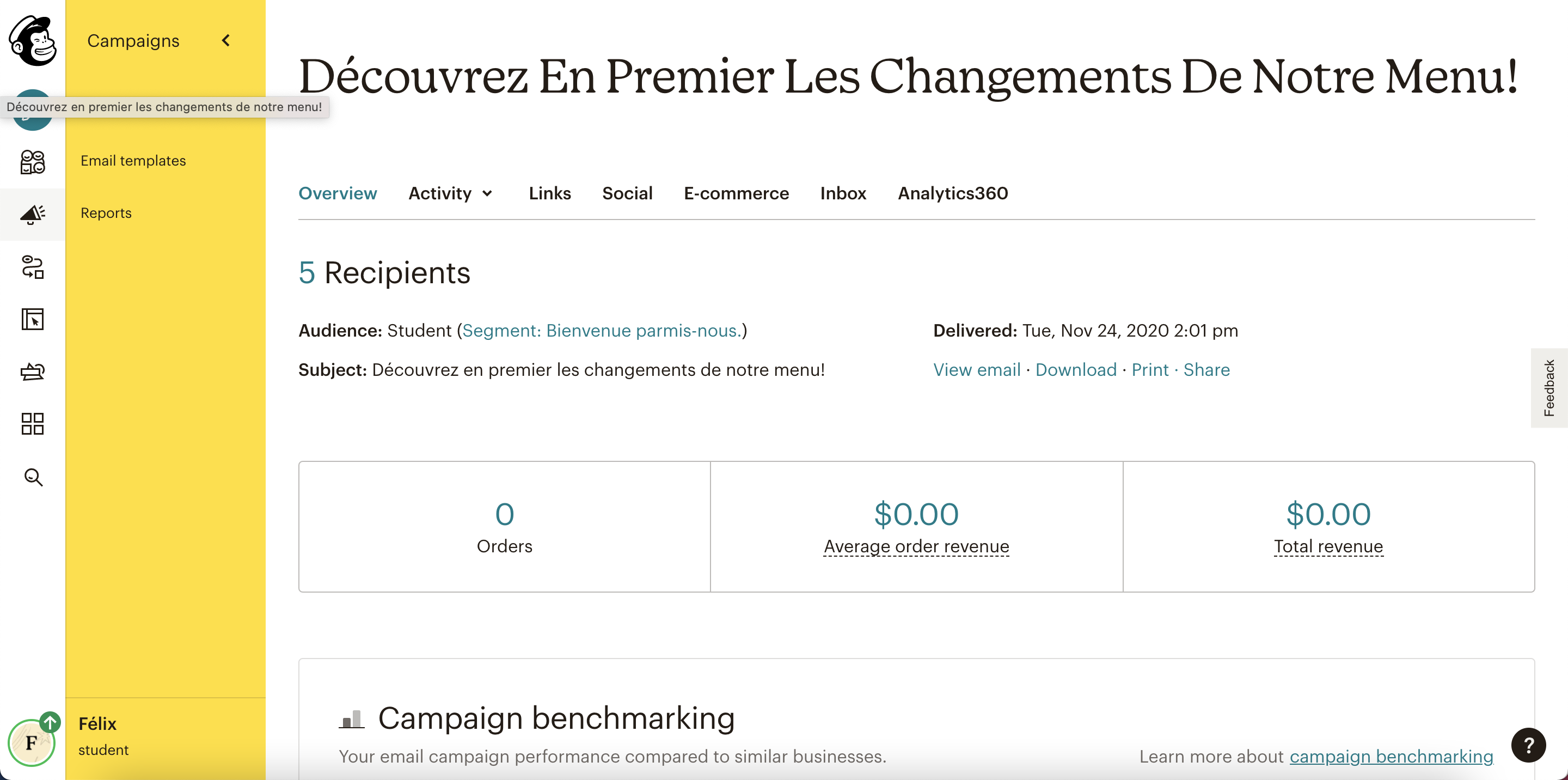Open Félix account avatar menu
The image size is (1568, 780).
pos(32,741)
